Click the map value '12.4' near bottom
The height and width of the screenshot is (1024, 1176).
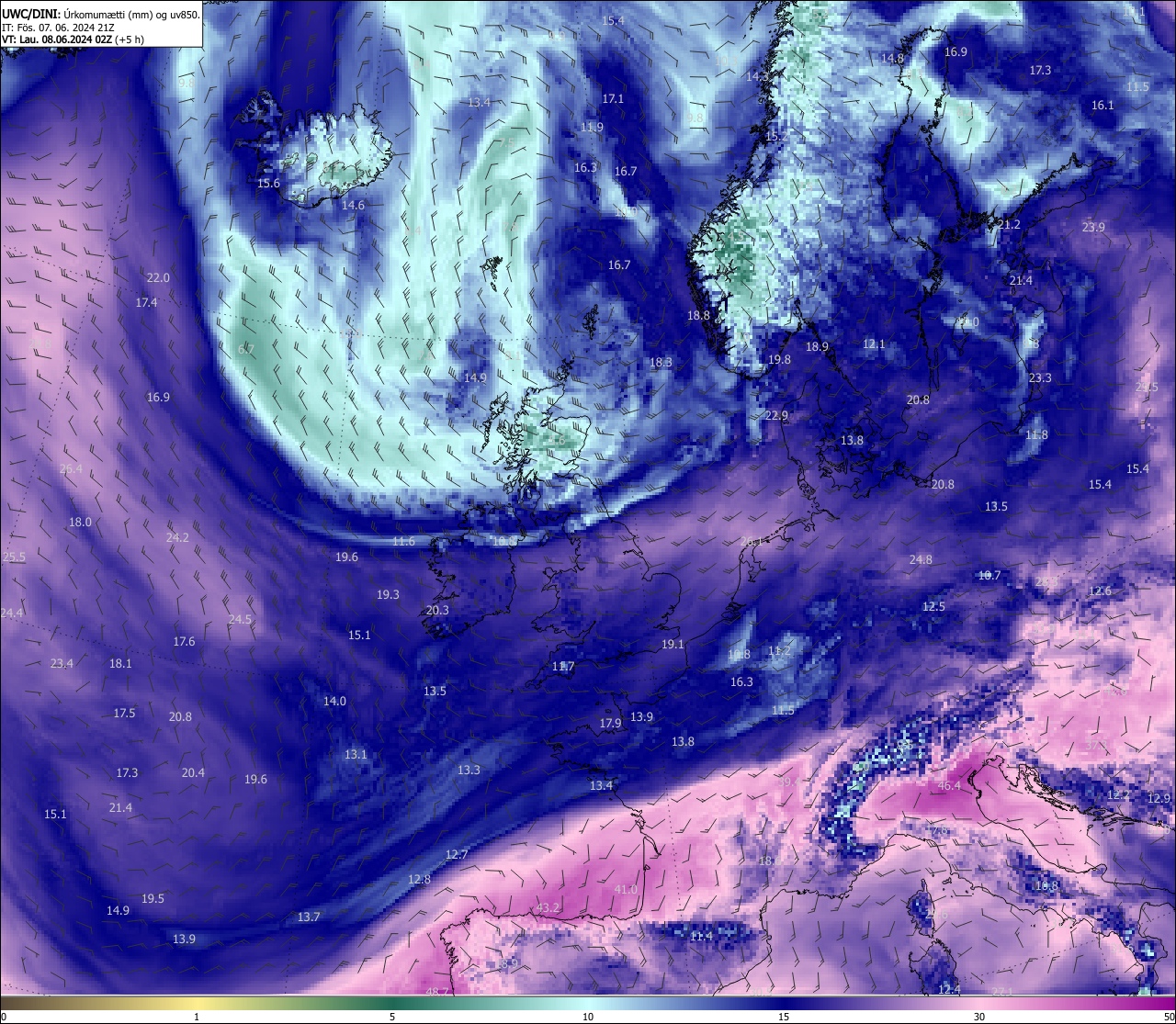949,988
